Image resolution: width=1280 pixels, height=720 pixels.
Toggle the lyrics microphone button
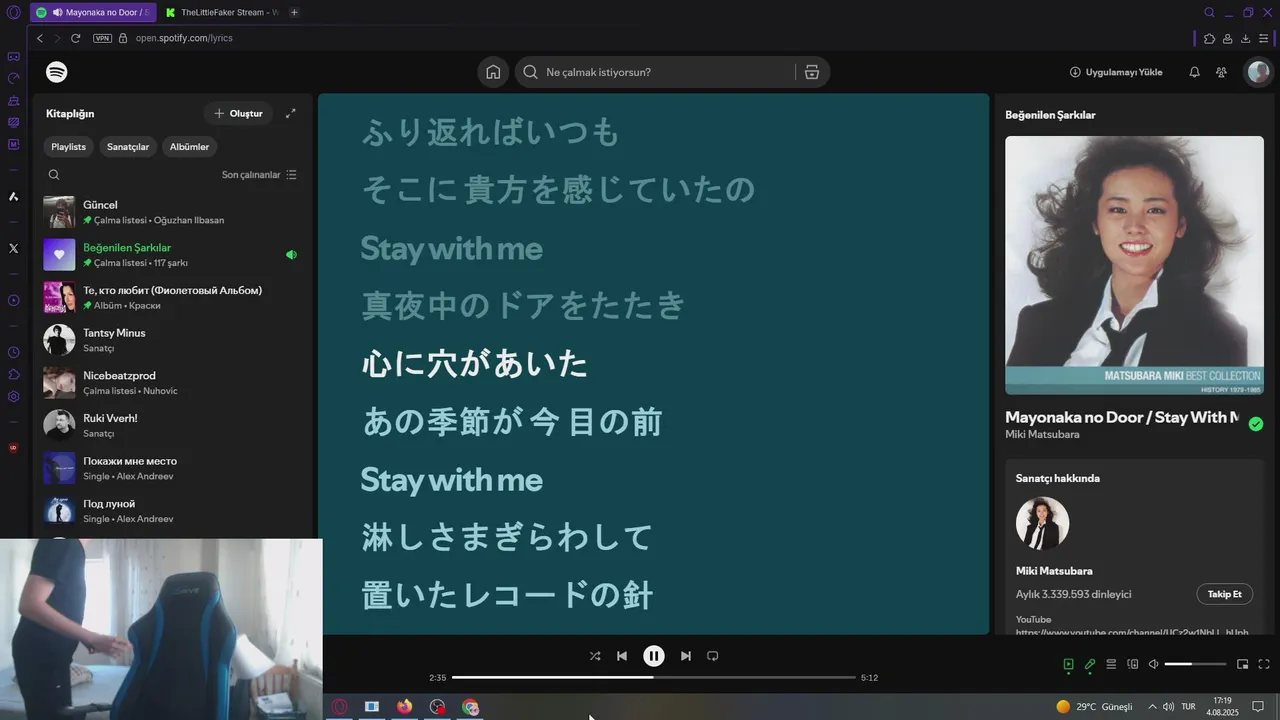pos(1090,664)
